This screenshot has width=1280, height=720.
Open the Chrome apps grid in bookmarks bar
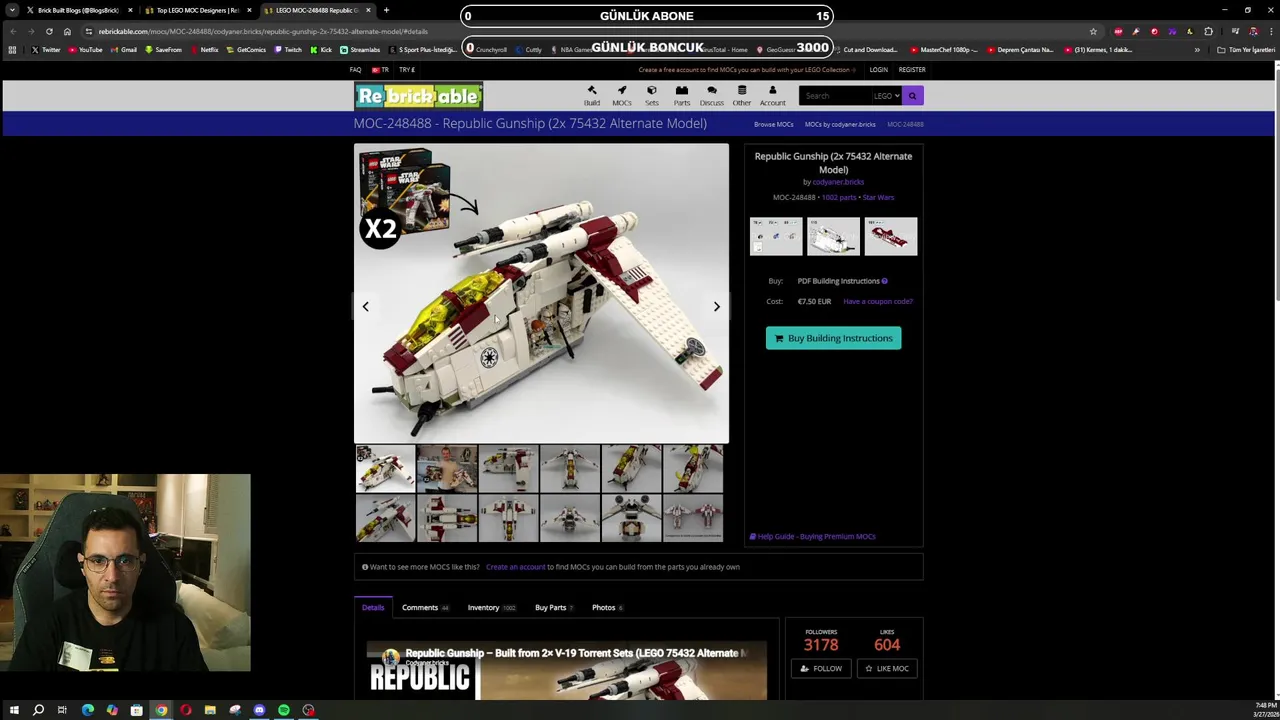[12, 50]
